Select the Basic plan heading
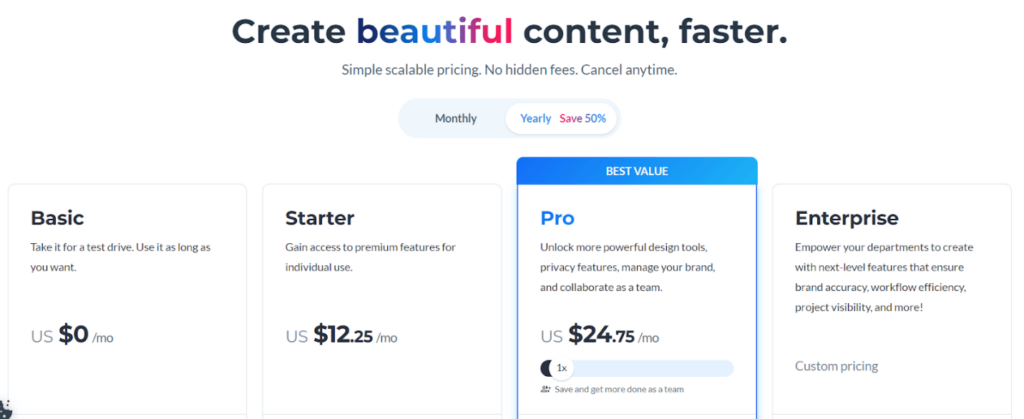This screenshot has width=1024, height=419. click(x=57, y=218)
